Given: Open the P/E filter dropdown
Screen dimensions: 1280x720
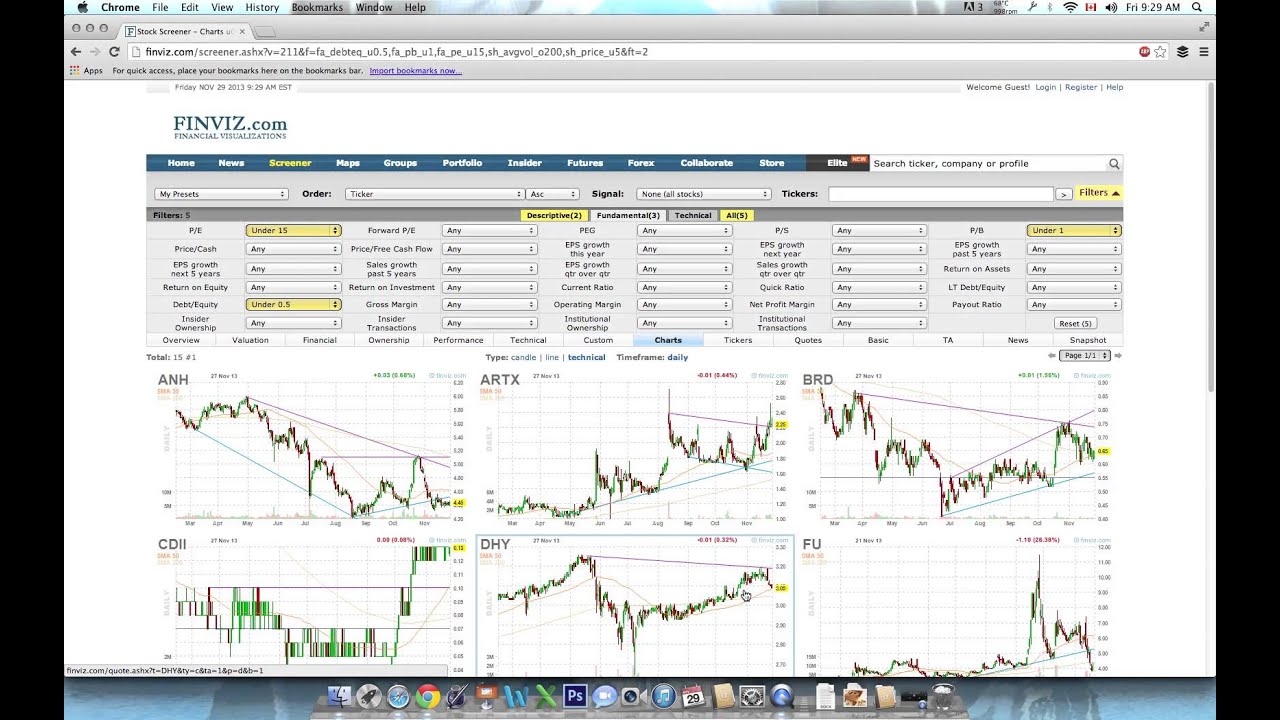Looking at the screenshot, I should click(293, 230).
